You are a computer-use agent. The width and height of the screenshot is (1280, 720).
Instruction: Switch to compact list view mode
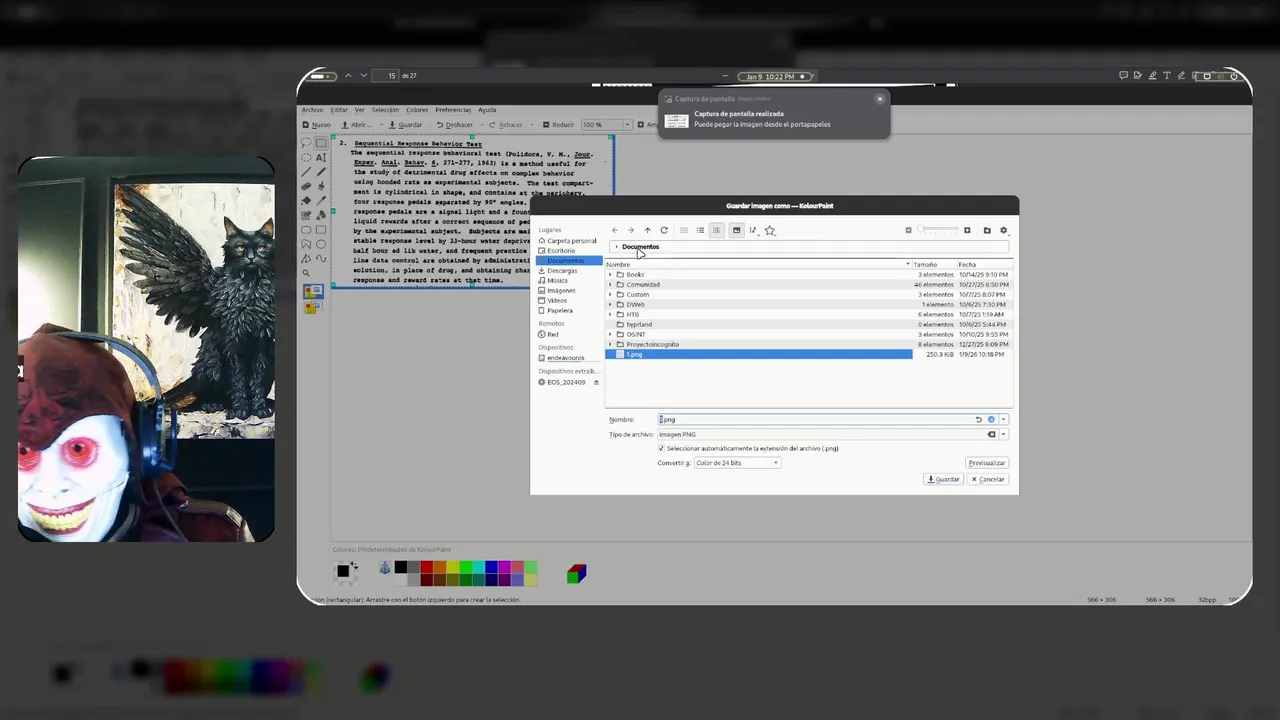[700, 230]
